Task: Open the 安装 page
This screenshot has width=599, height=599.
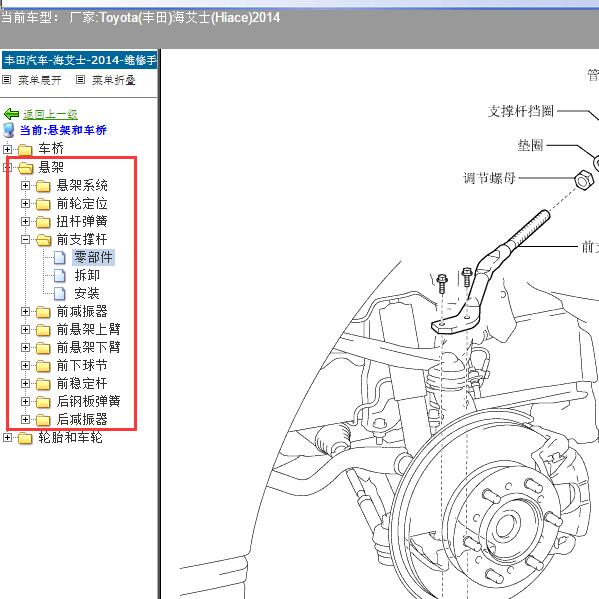Action: (x=87, y=293)
